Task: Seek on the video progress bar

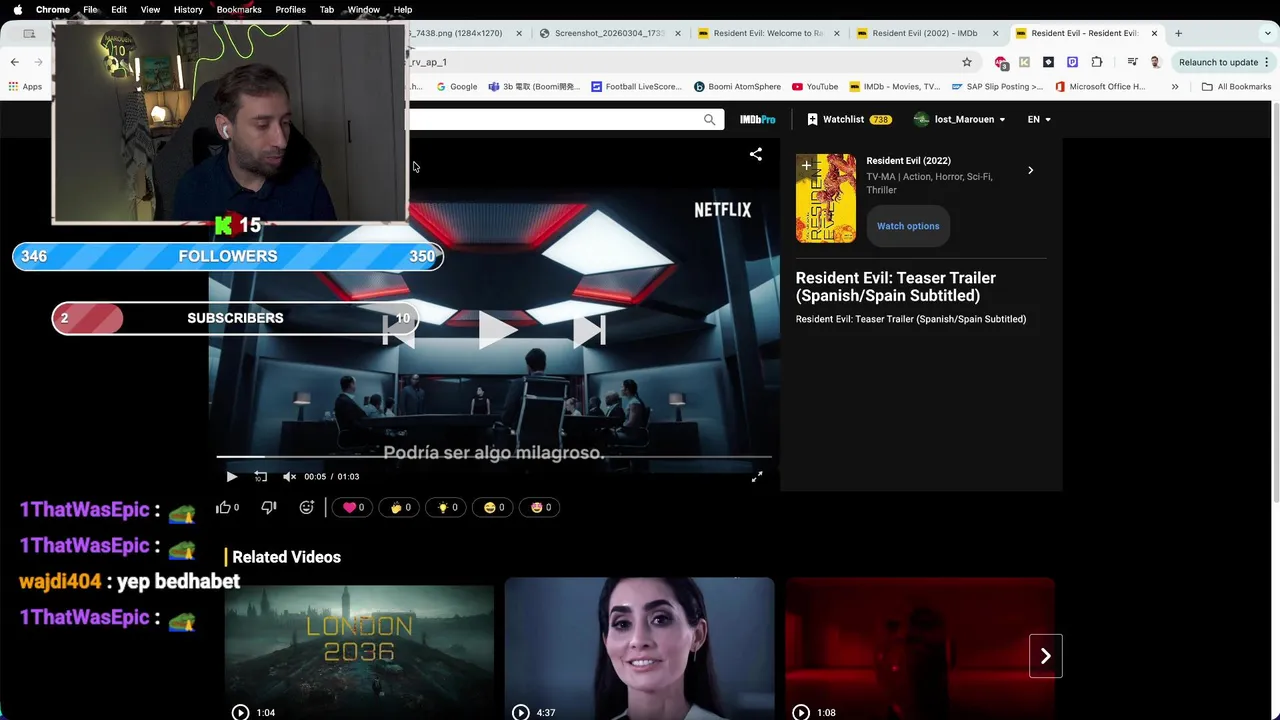Action: tap(493, 457)
